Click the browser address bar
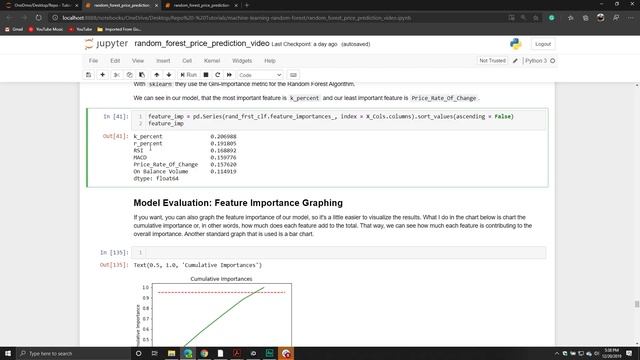 [x=282, y=18]
